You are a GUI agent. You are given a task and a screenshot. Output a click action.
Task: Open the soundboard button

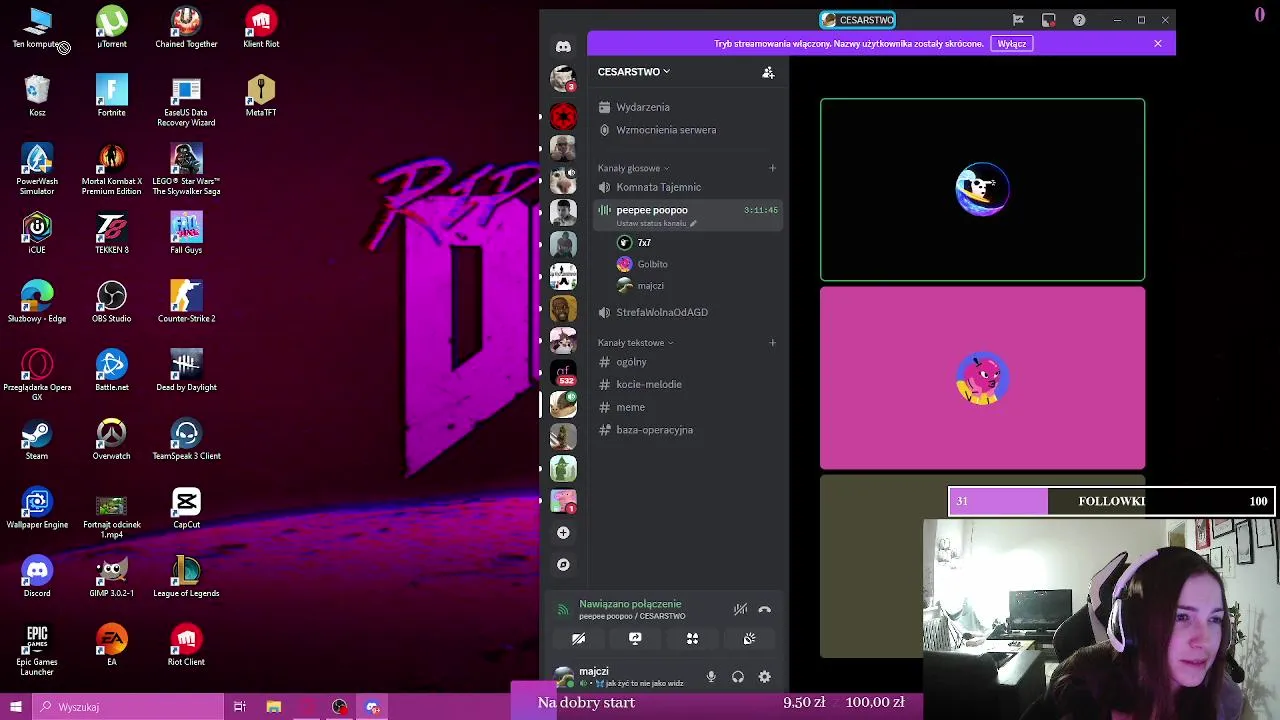click(749, 638)
